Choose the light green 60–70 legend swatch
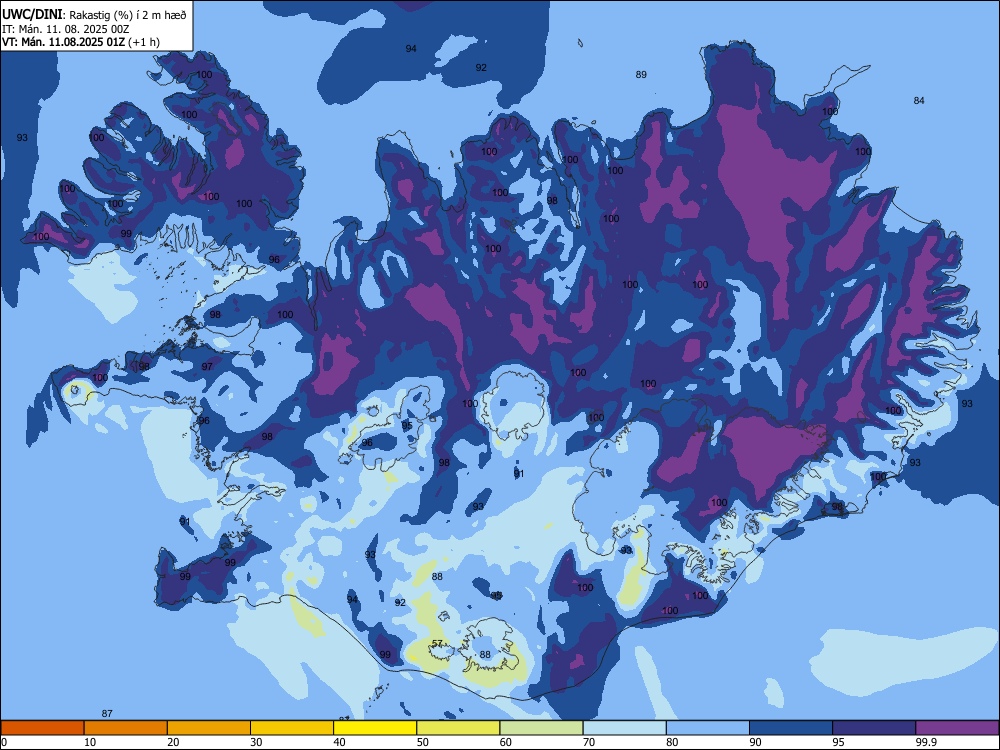 pyautogui.click(x=541, y=728)
